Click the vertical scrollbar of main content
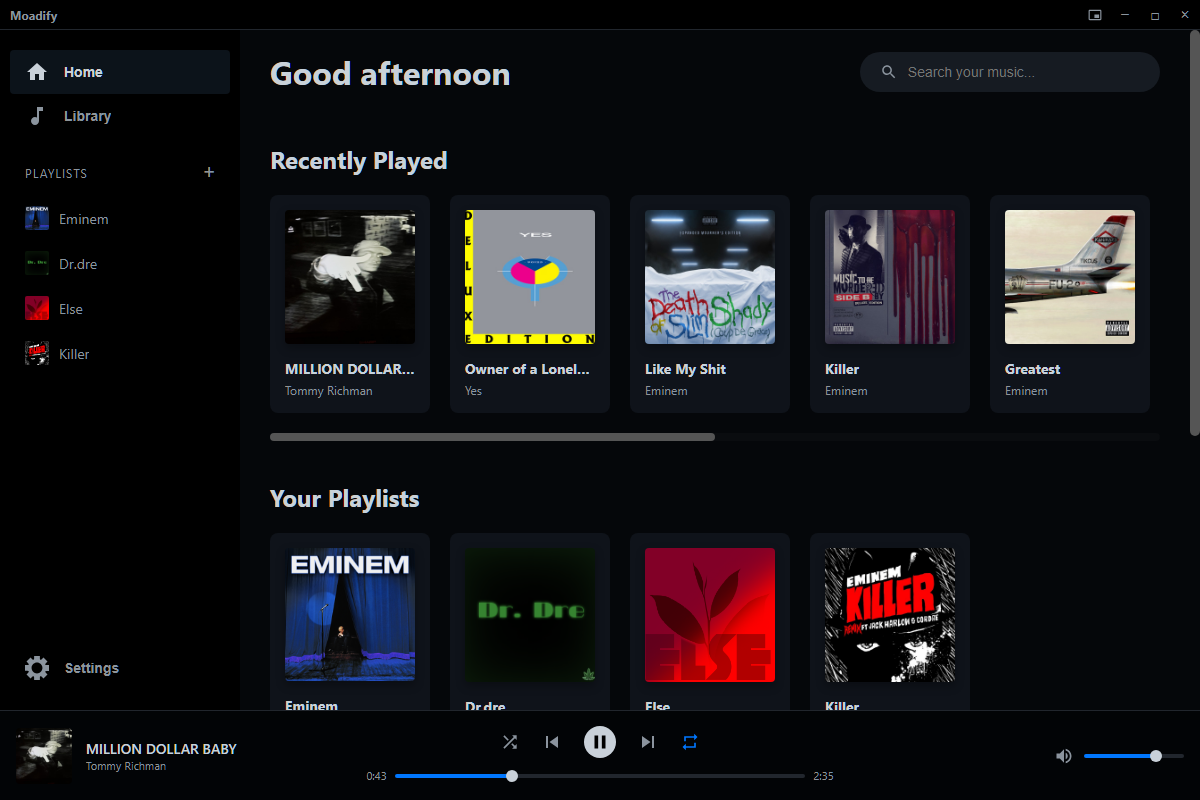This screenshot has width=1200, height=800. click(x=1194, y=232)
